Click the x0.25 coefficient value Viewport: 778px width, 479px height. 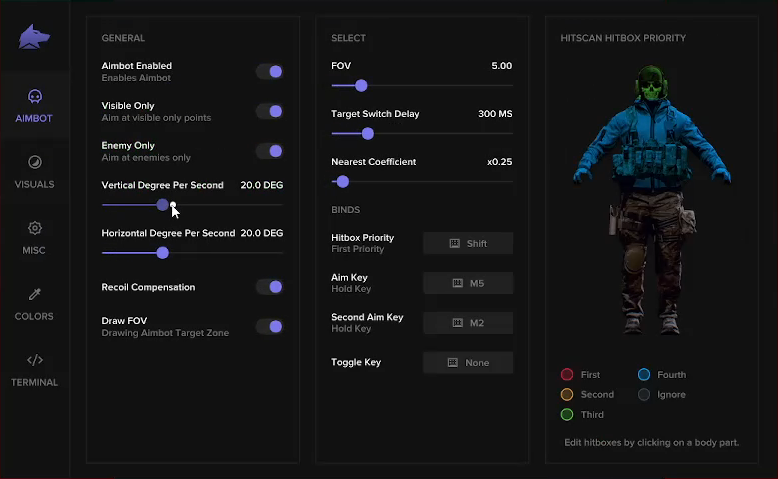(x=499, y=162)
